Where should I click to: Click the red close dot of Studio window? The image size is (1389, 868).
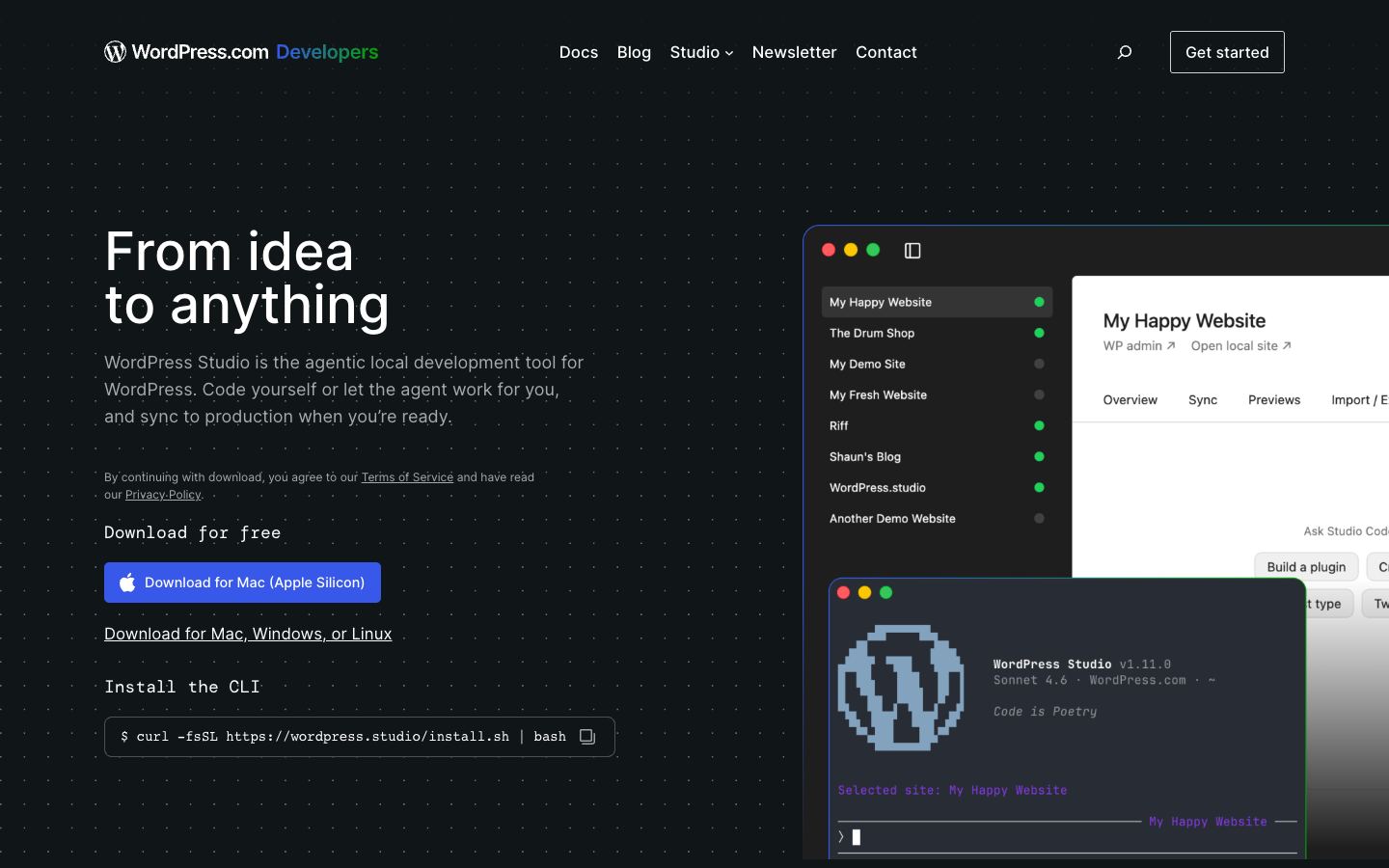[829, 250]
